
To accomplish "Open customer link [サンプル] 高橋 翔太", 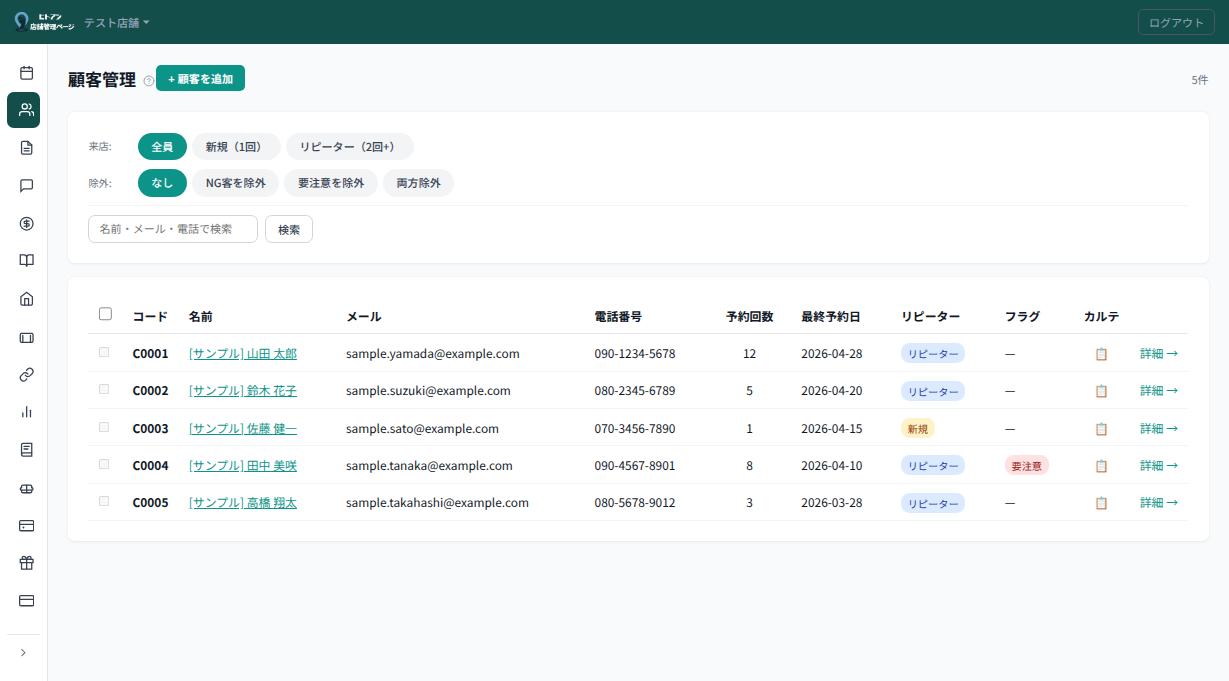I will pos(243,503).
